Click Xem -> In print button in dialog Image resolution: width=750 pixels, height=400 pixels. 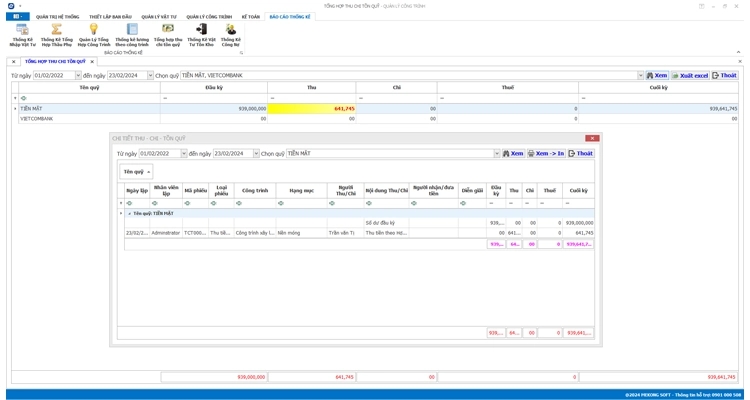point(546,154)
